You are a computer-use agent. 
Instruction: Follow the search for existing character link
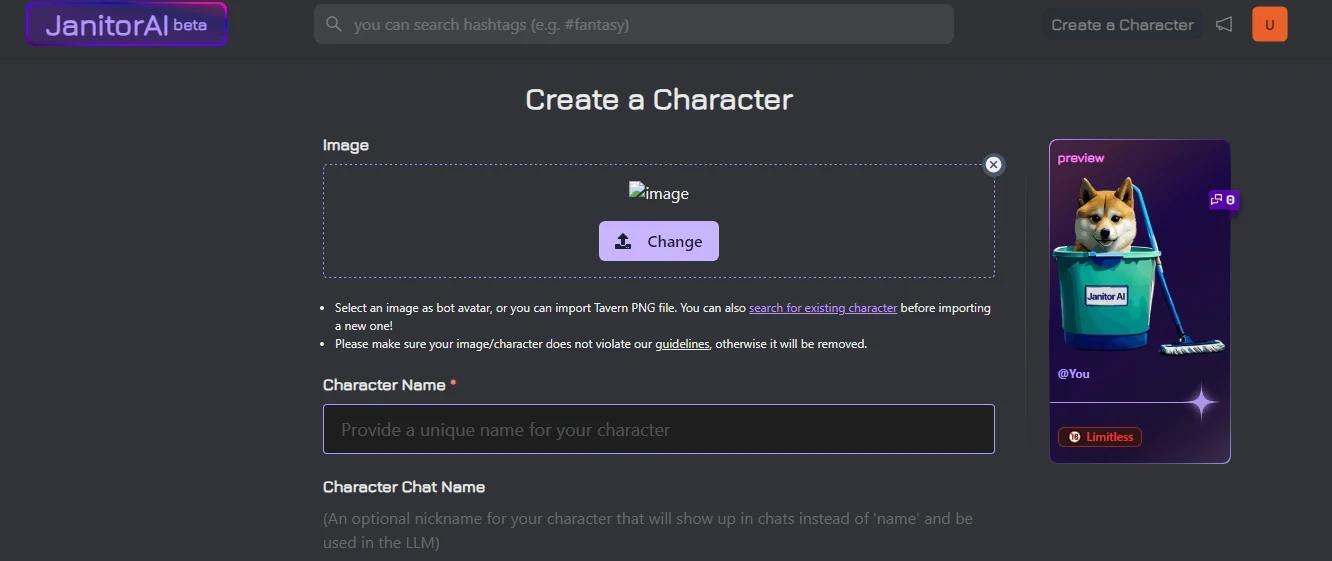pos(823,308)
